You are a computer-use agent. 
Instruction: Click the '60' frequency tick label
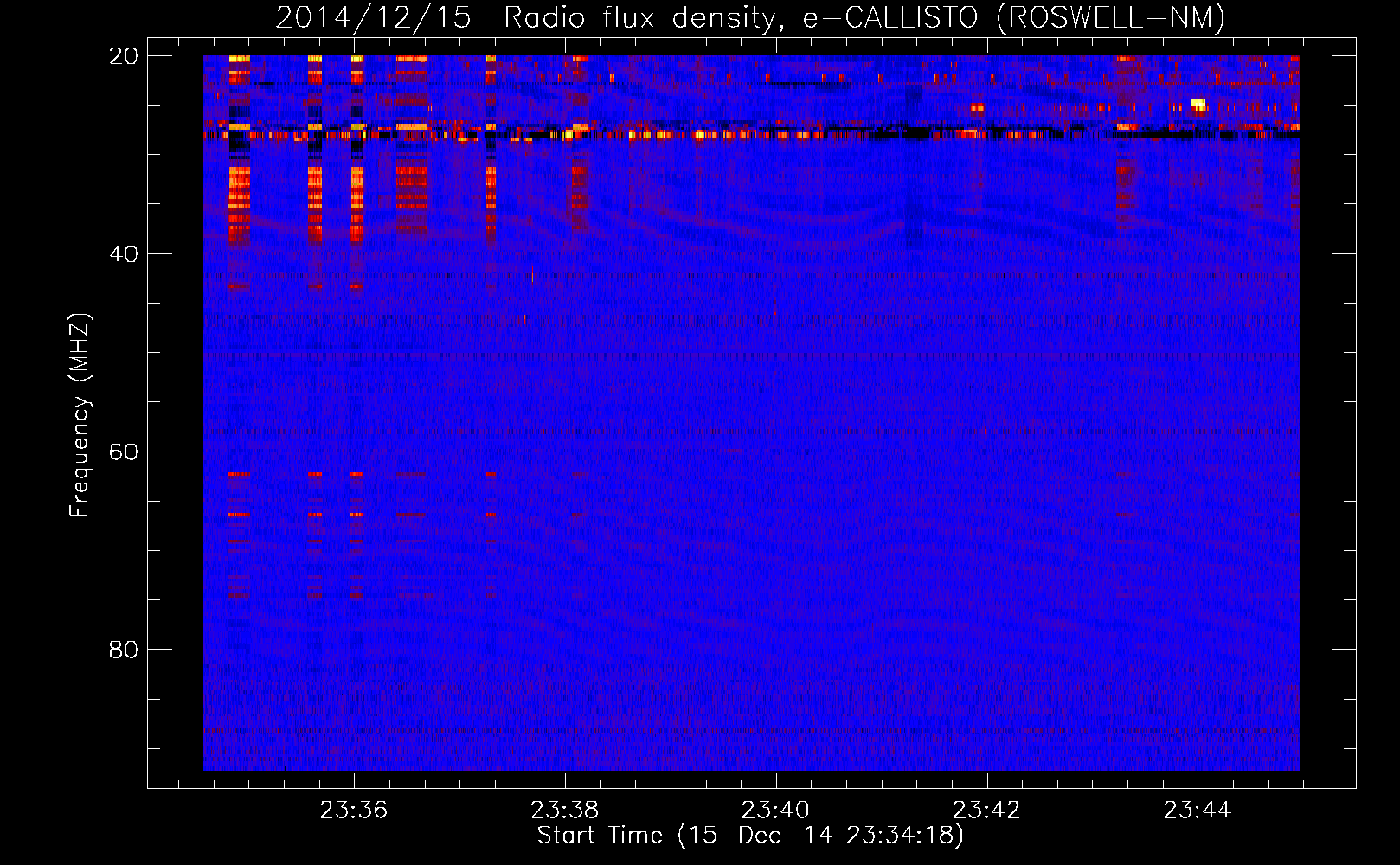coord(124,452)
